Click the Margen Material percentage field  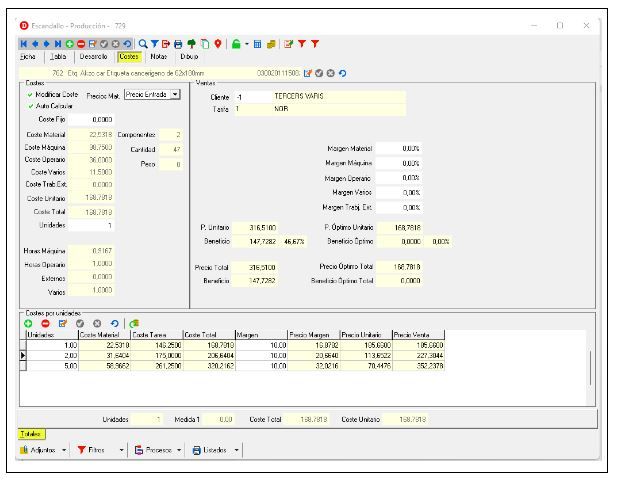pyautogui.click(x=398, y=149)
